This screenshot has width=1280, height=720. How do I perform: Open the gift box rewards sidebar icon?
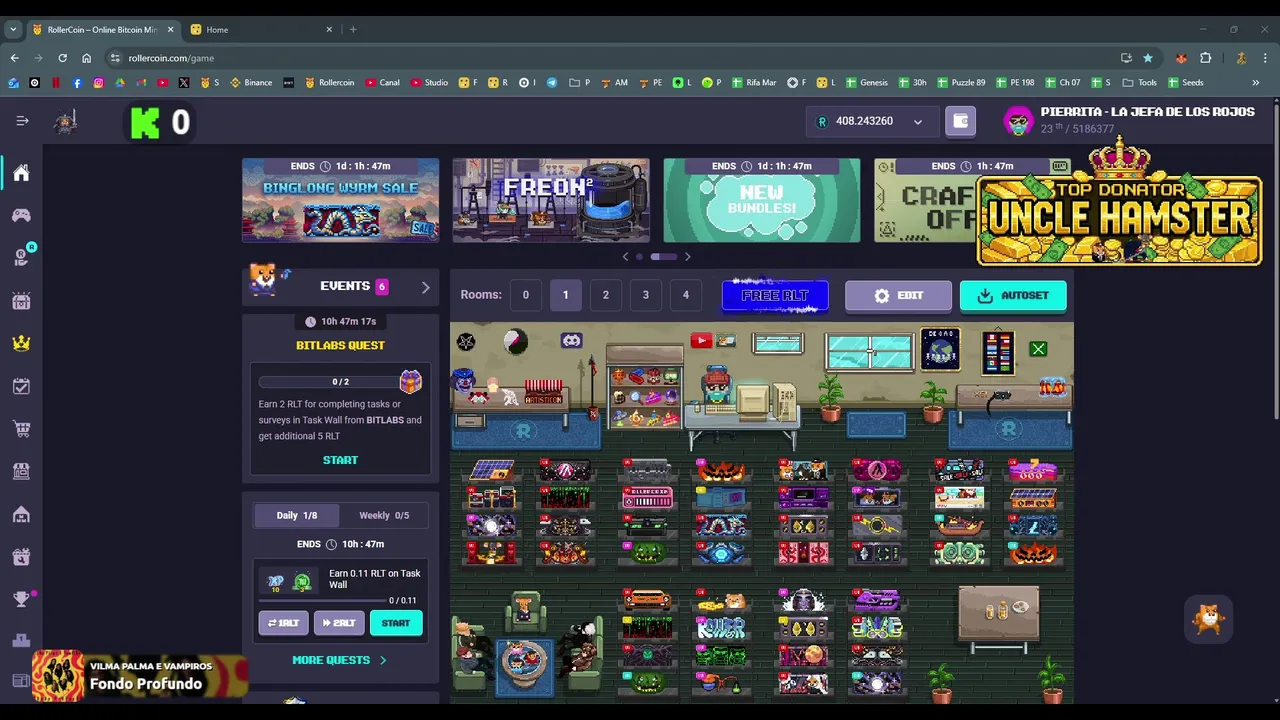tap(21, 300)
